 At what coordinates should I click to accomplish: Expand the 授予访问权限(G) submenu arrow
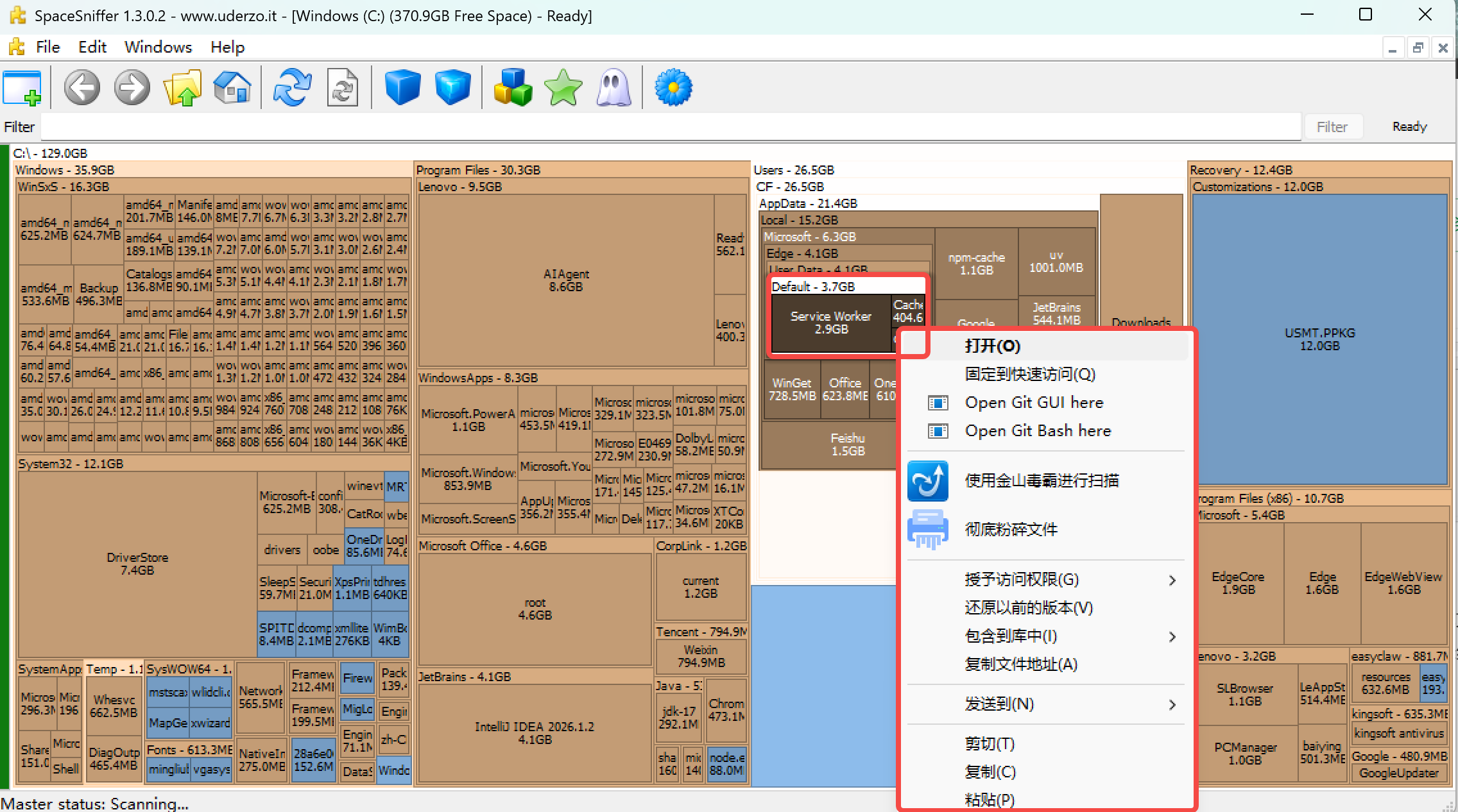(1172, 580)
